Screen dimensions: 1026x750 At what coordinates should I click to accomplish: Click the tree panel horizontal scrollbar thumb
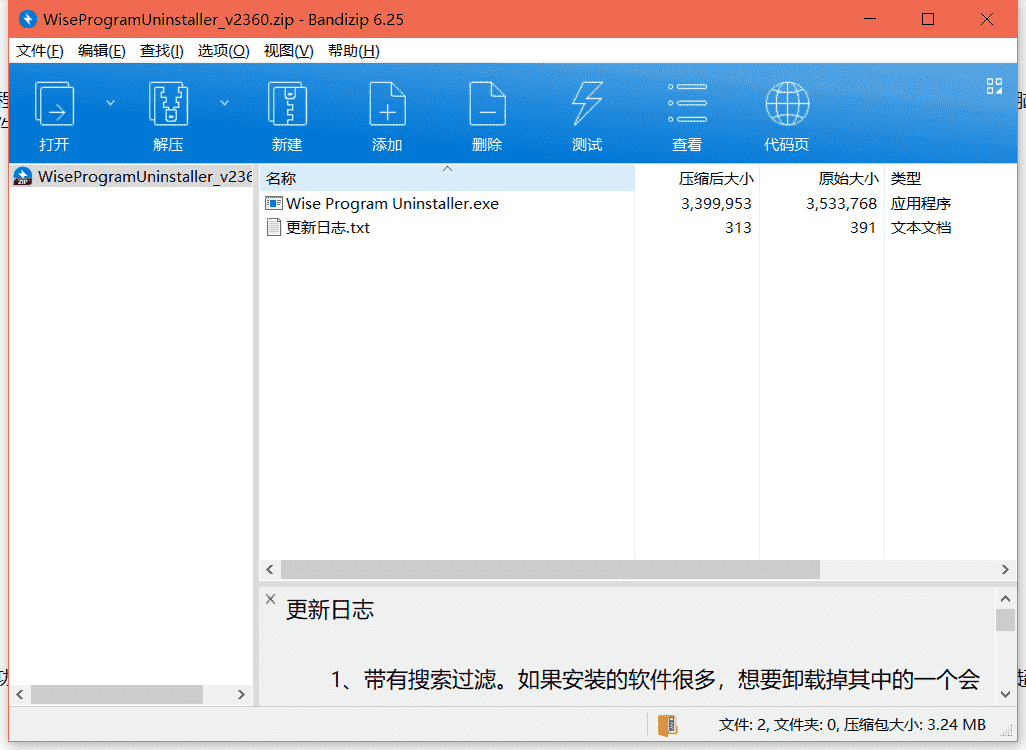(116, 694)
